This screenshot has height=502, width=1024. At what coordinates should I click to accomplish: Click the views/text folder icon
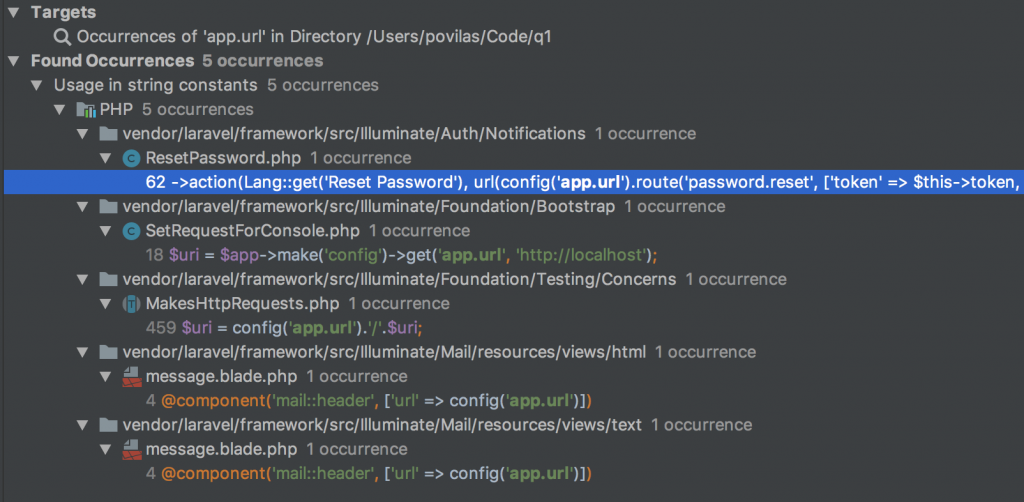click(x=108, y=426)
